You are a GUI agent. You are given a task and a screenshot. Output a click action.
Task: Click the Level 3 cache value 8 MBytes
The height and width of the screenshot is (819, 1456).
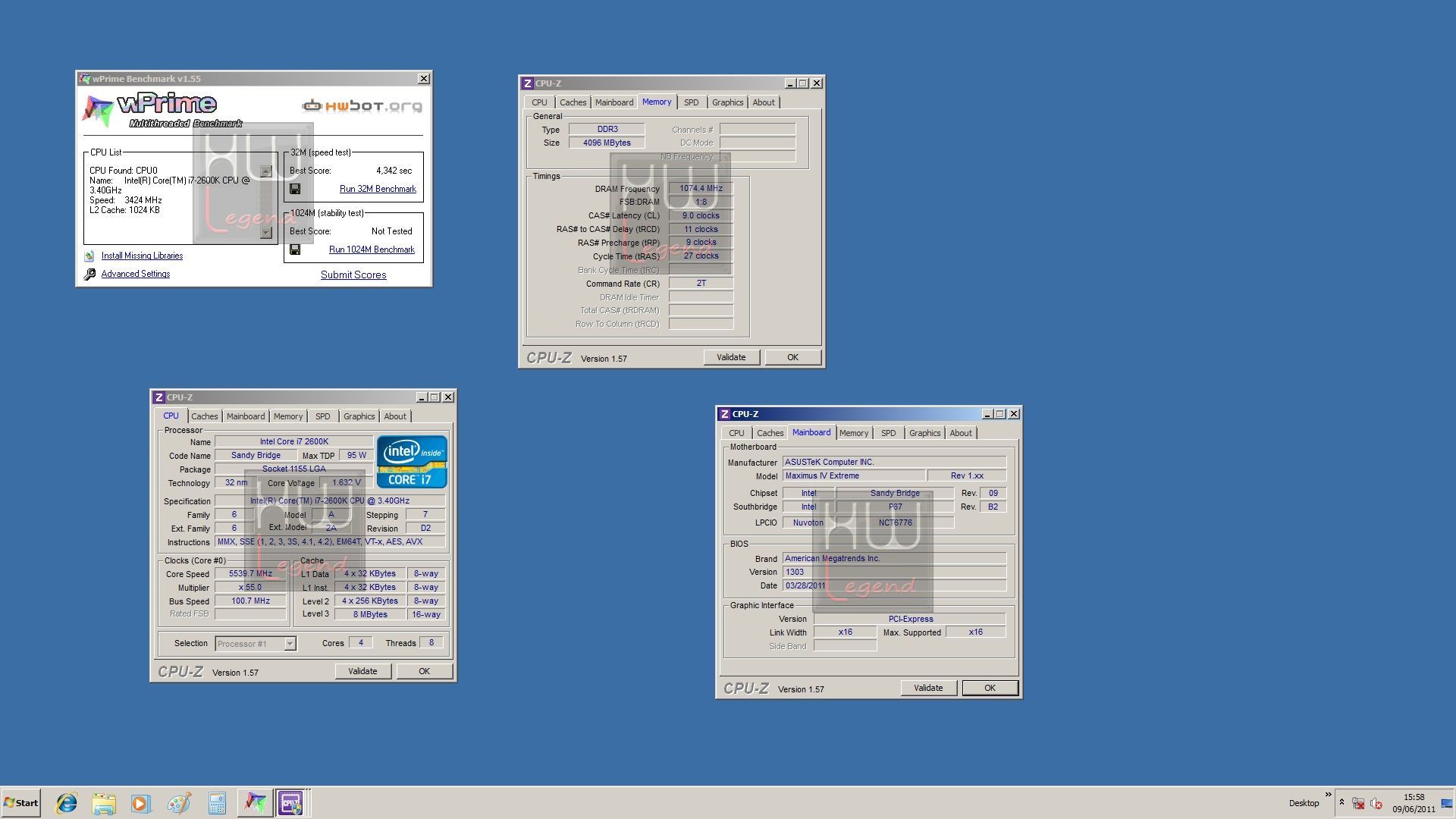click(x=370, y=615)
